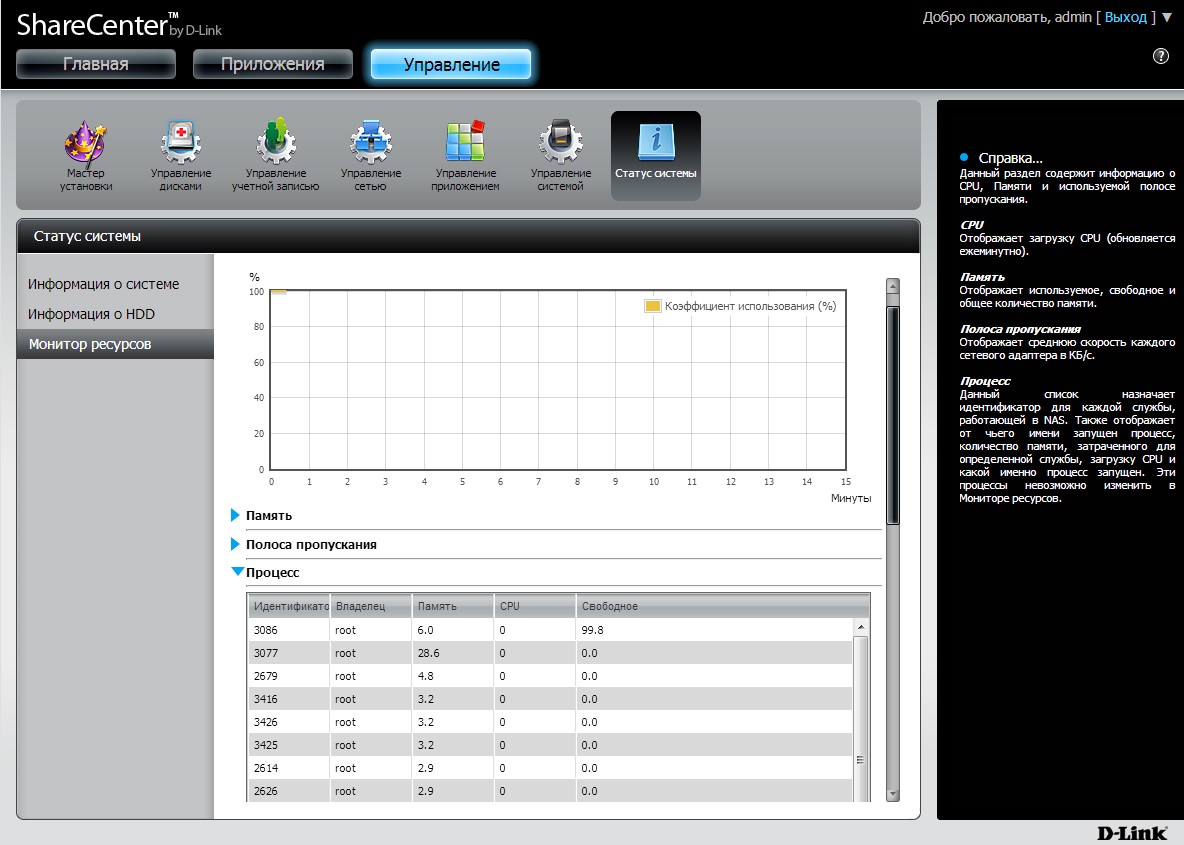1184x845 pixels.
Task: Select the Статус системы icon
Action: [655, 155]
